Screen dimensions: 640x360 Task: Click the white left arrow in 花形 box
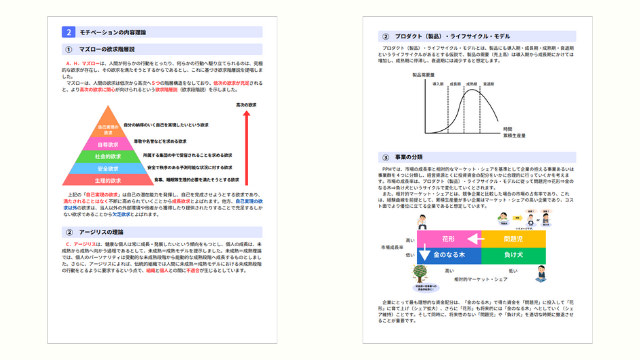475,239
